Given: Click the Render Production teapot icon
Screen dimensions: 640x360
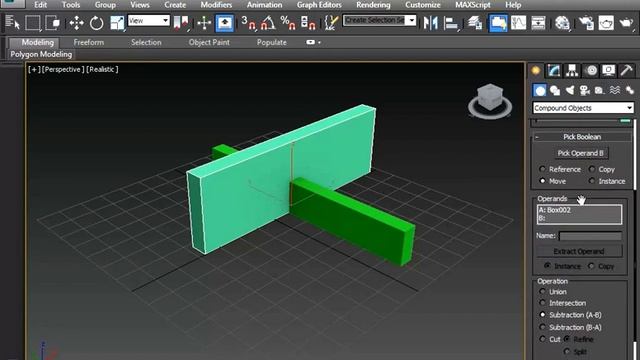Looking at the screenshot, I should click(626, 22).
